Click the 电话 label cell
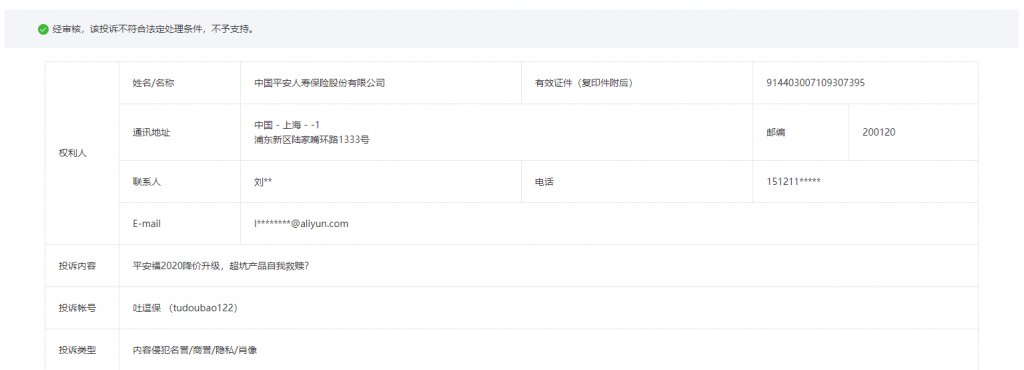The height and width of the screenshot is (370, 1024). [637, 182]
